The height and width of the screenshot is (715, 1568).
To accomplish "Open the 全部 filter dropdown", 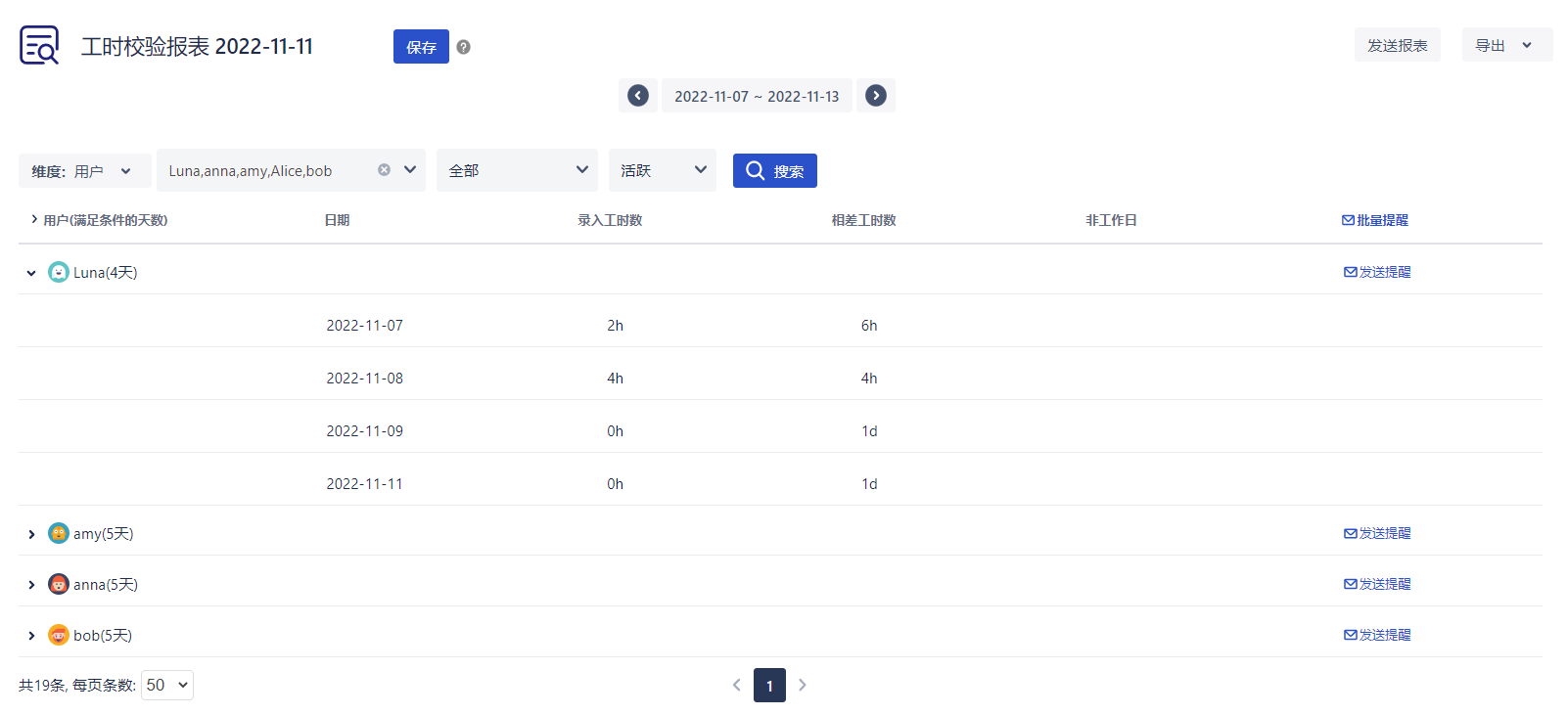I will [x=517, y=170].
